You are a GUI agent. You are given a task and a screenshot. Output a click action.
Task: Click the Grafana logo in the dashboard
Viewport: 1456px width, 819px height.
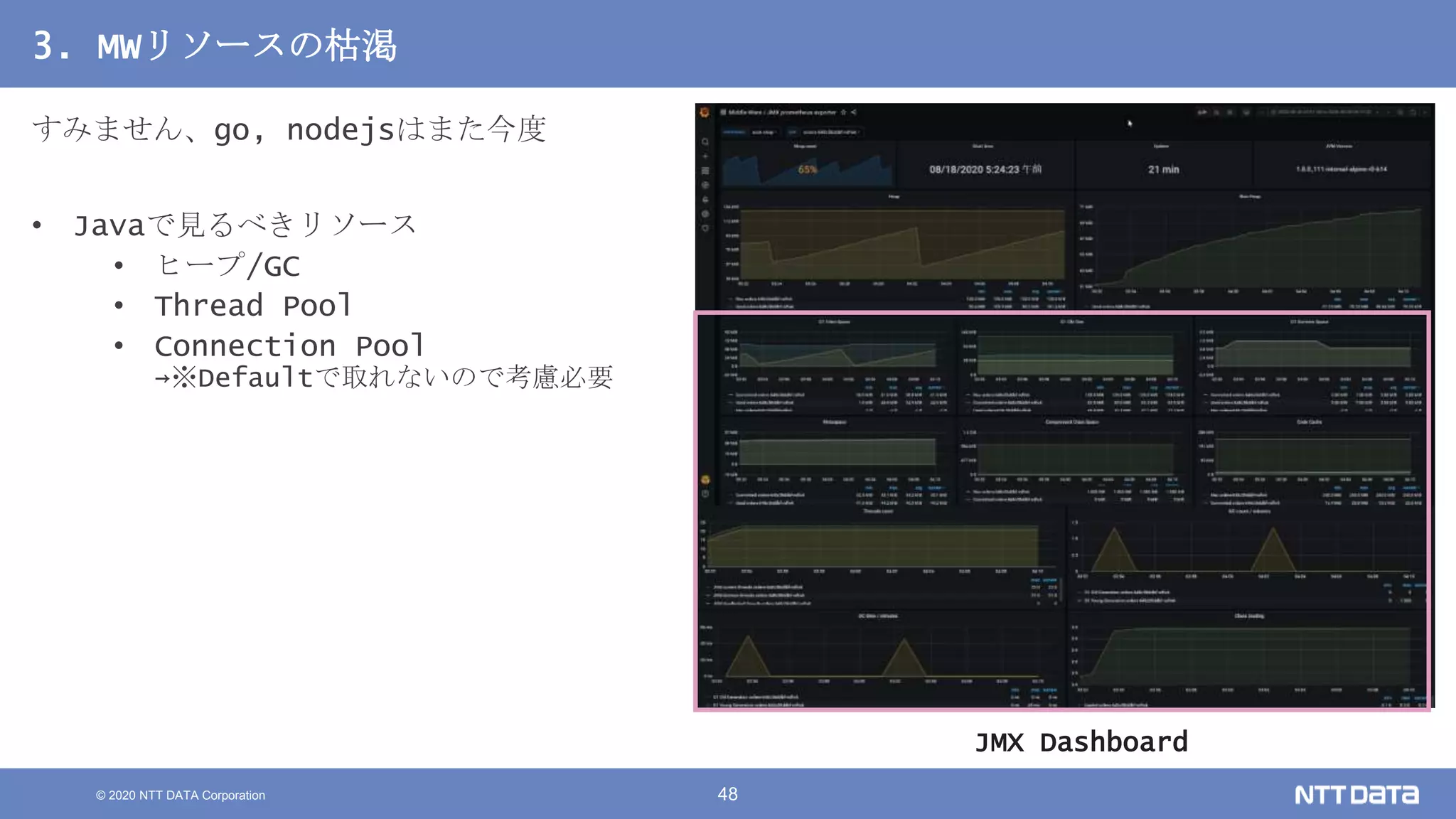(705, 112)
